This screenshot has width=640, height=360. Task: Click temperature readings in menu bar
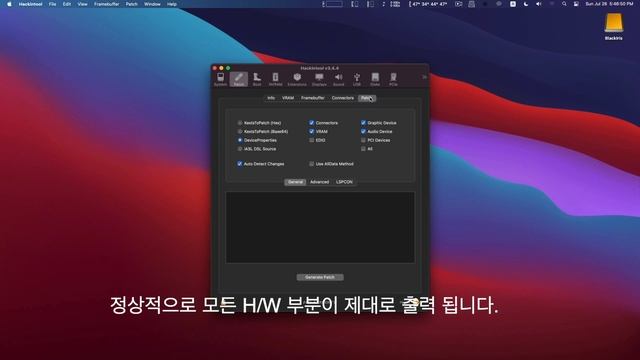click(x=428, y=4)
